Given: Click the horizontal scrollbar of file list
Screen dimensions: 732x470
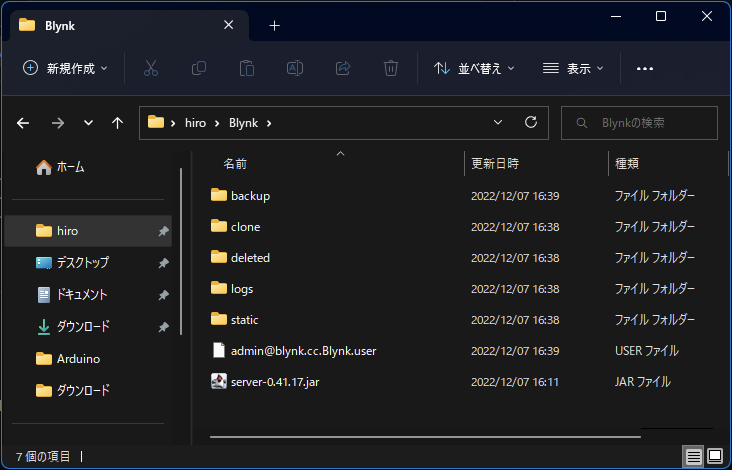Looking at the screenshot, I should point(425,437).
